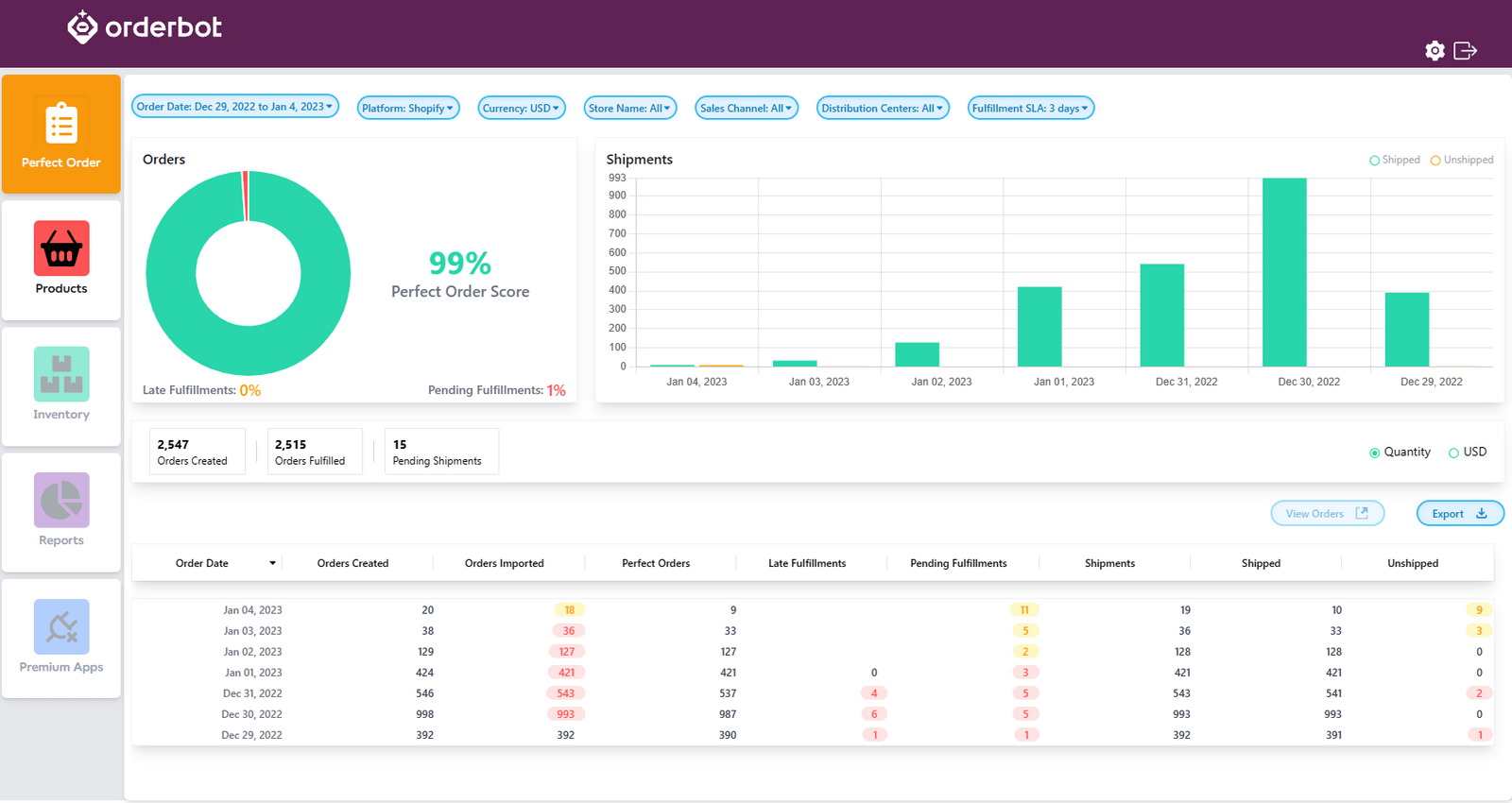
Task: Click the Jan 02, 2023 shipments bar
Action: 917,354
